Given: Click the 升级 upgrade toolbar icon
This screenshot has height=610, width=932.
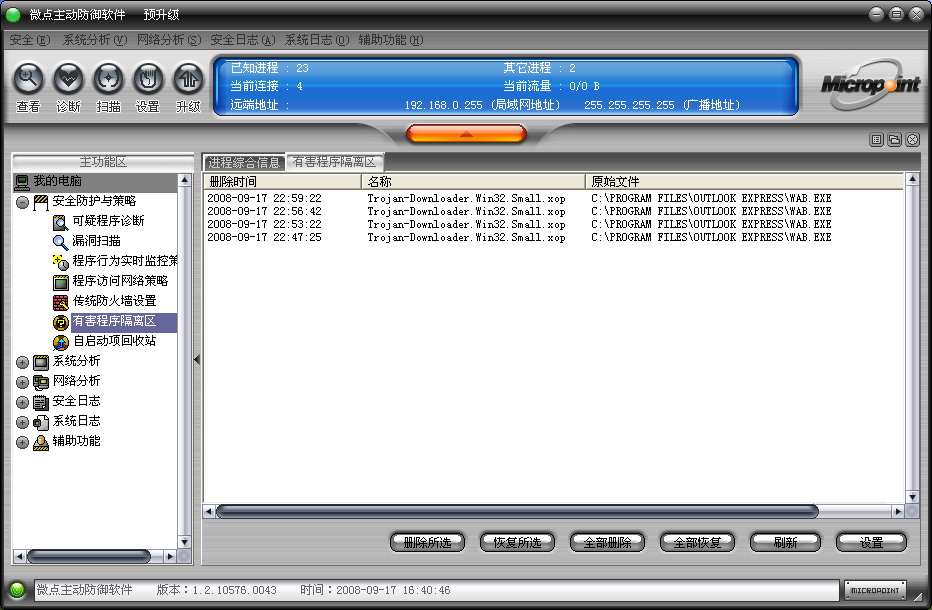Looking at the screenshot, I should coord(188,78).
